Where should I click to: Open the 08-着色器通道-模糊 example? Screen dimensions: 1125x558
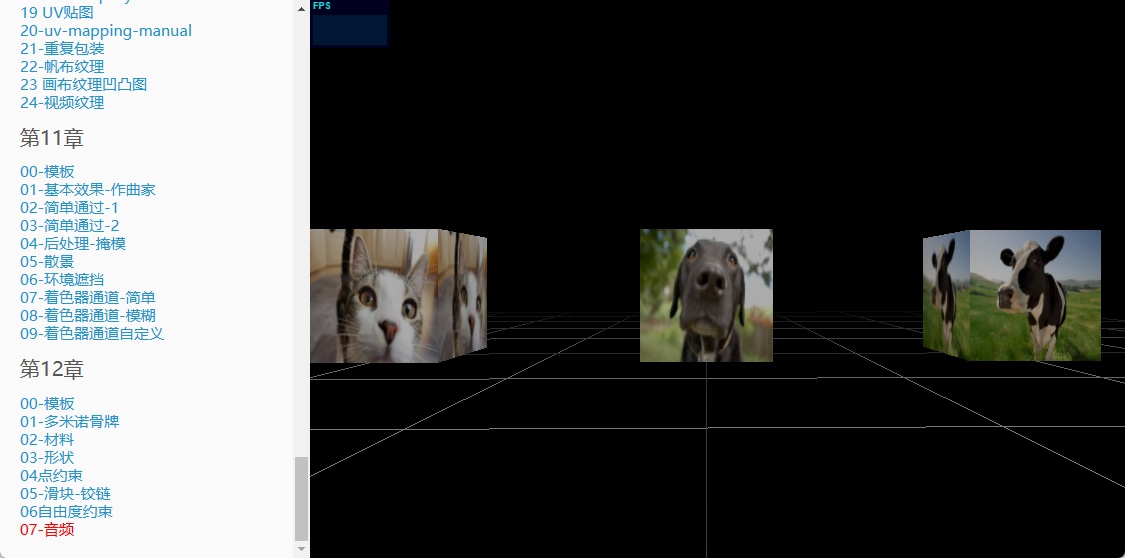pos(87,316)
